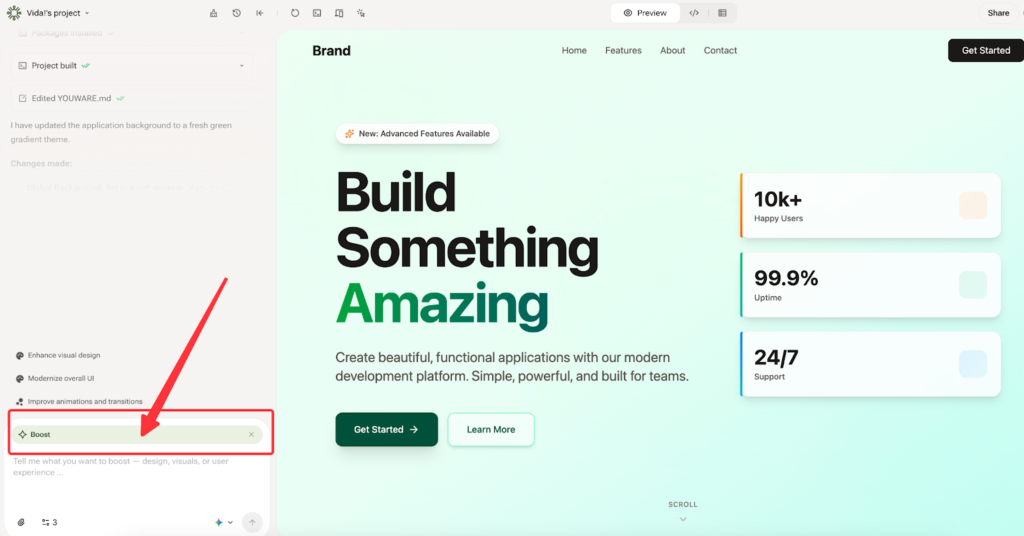This screenshot has height=536, width=1024.
Task: Switch to the table layout view icon
Action: [x=722, y=13]
